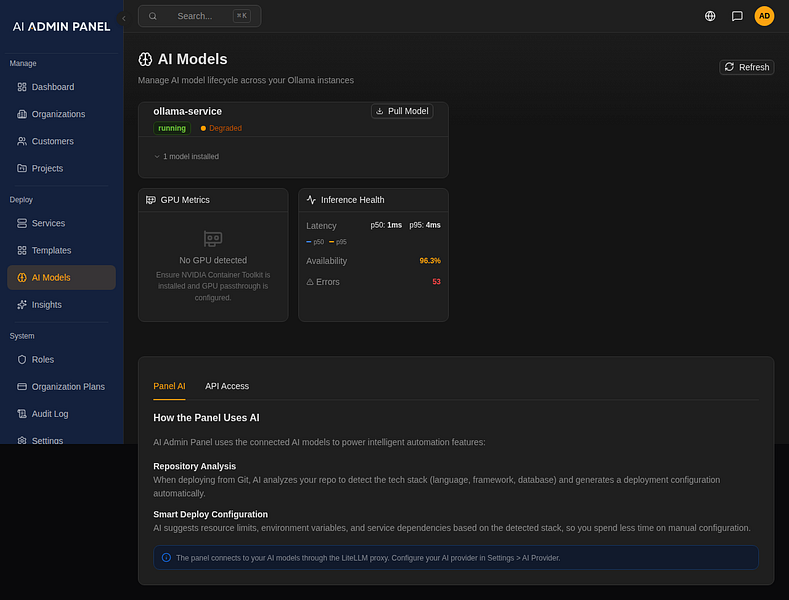Open the Insights page

click(61, 305)
